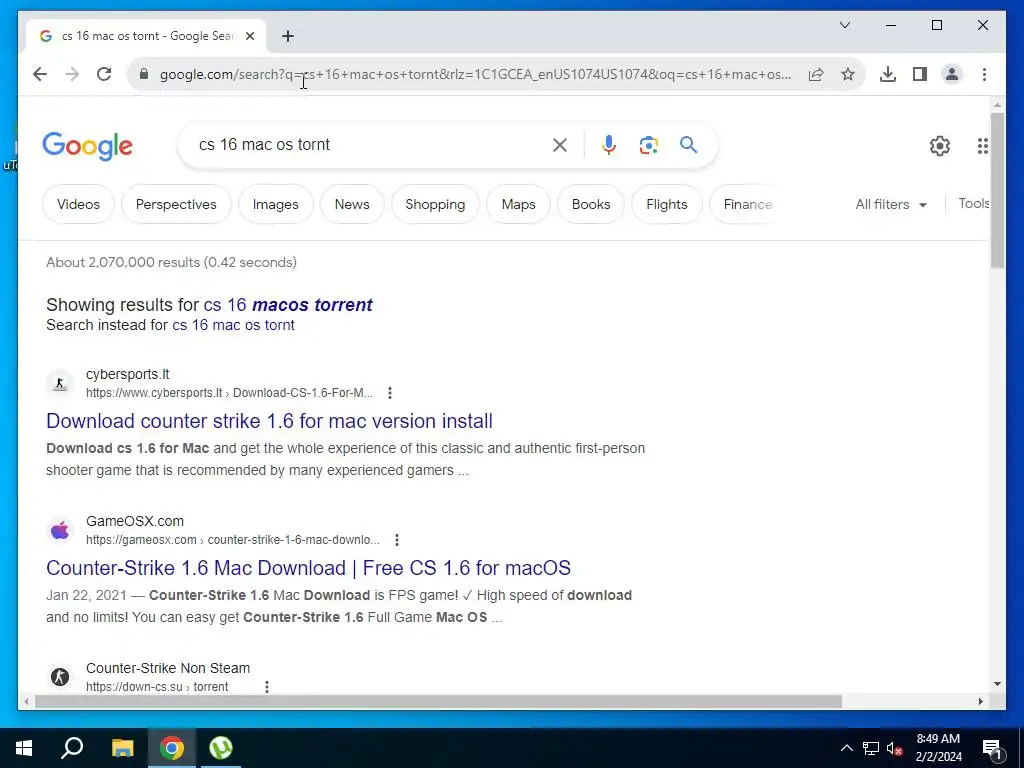Image resolution: width=1024 pixels, height=768 pixels.
Task: Clear the search box text
Action: 560,145
